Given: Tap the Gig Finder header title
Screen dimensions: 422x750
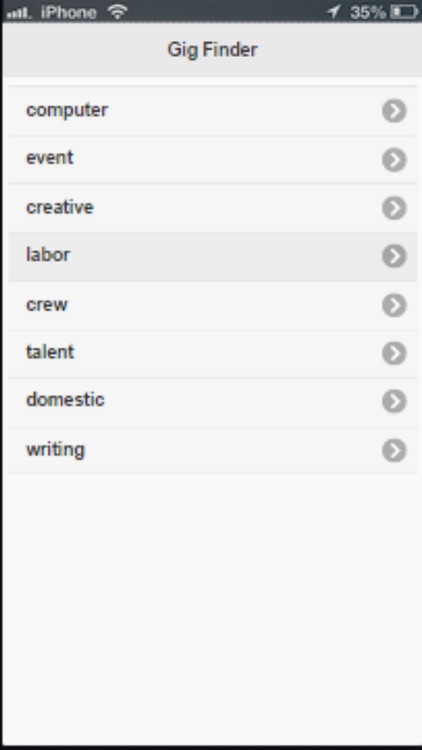Looking at the screenshot, I should (x=212, y=50).
